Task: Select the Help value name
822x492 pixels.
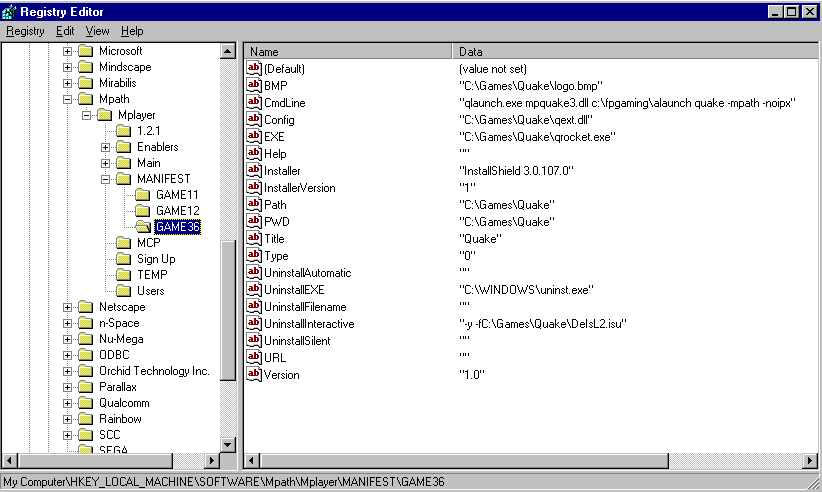Action: [275, 154]
